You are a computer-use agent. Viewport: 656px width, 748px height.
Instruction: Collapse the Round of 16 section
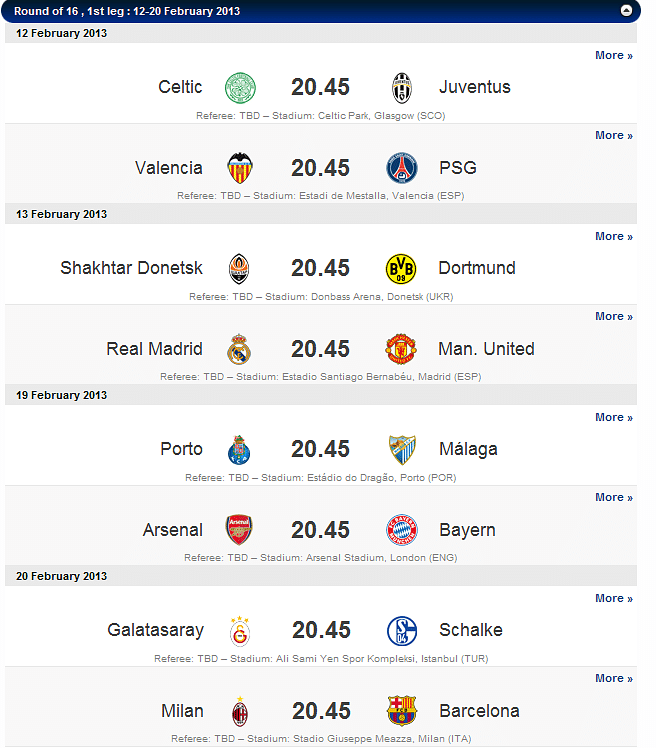[x=626, y=11]
